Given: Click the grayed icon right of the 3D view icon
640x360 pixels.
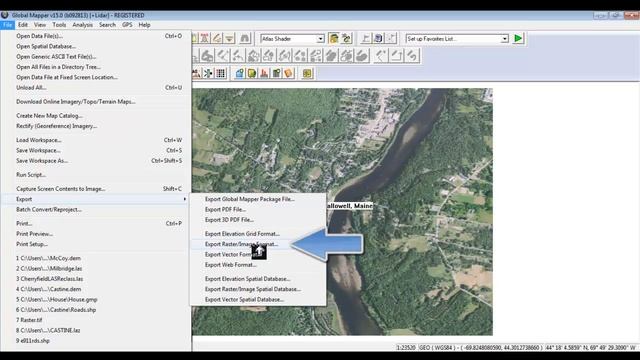Looking at the screenshot, I should [391, 38].
